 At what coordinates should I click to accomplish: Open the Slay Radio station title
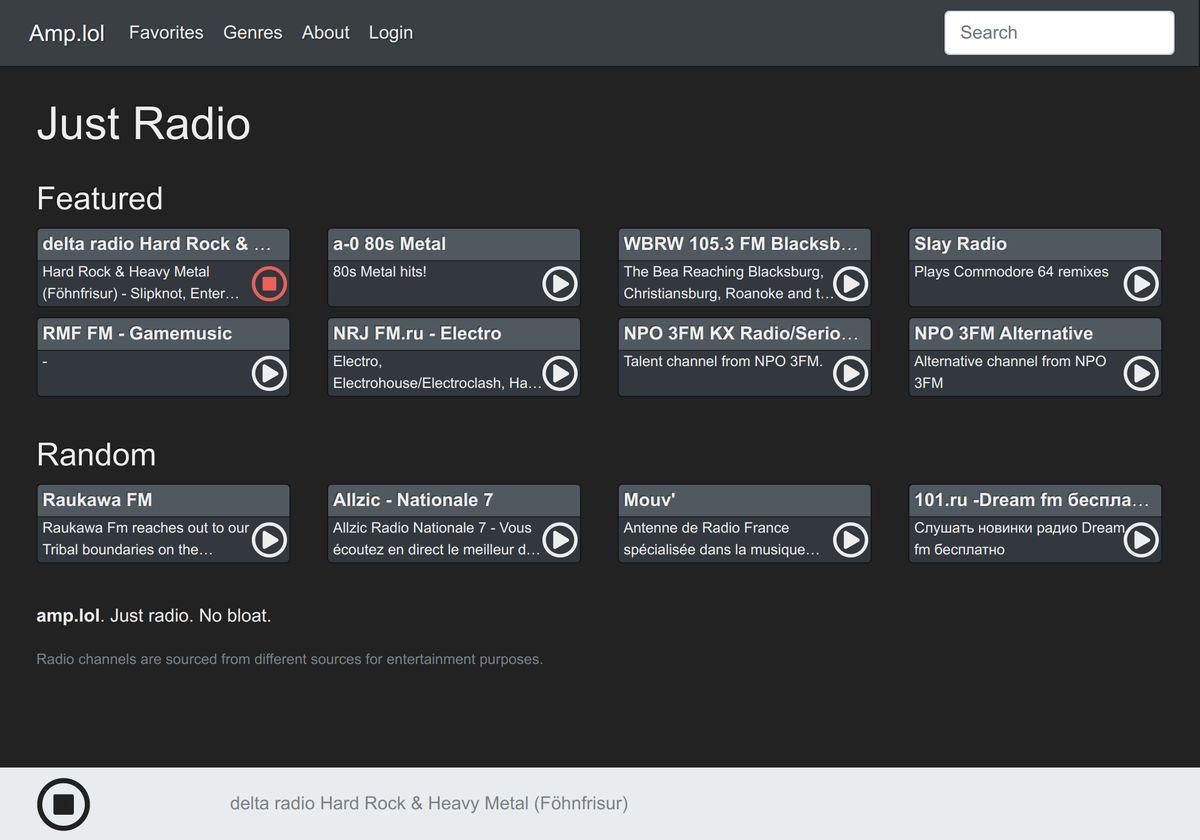pyautogui.click(x=960, y=244)
